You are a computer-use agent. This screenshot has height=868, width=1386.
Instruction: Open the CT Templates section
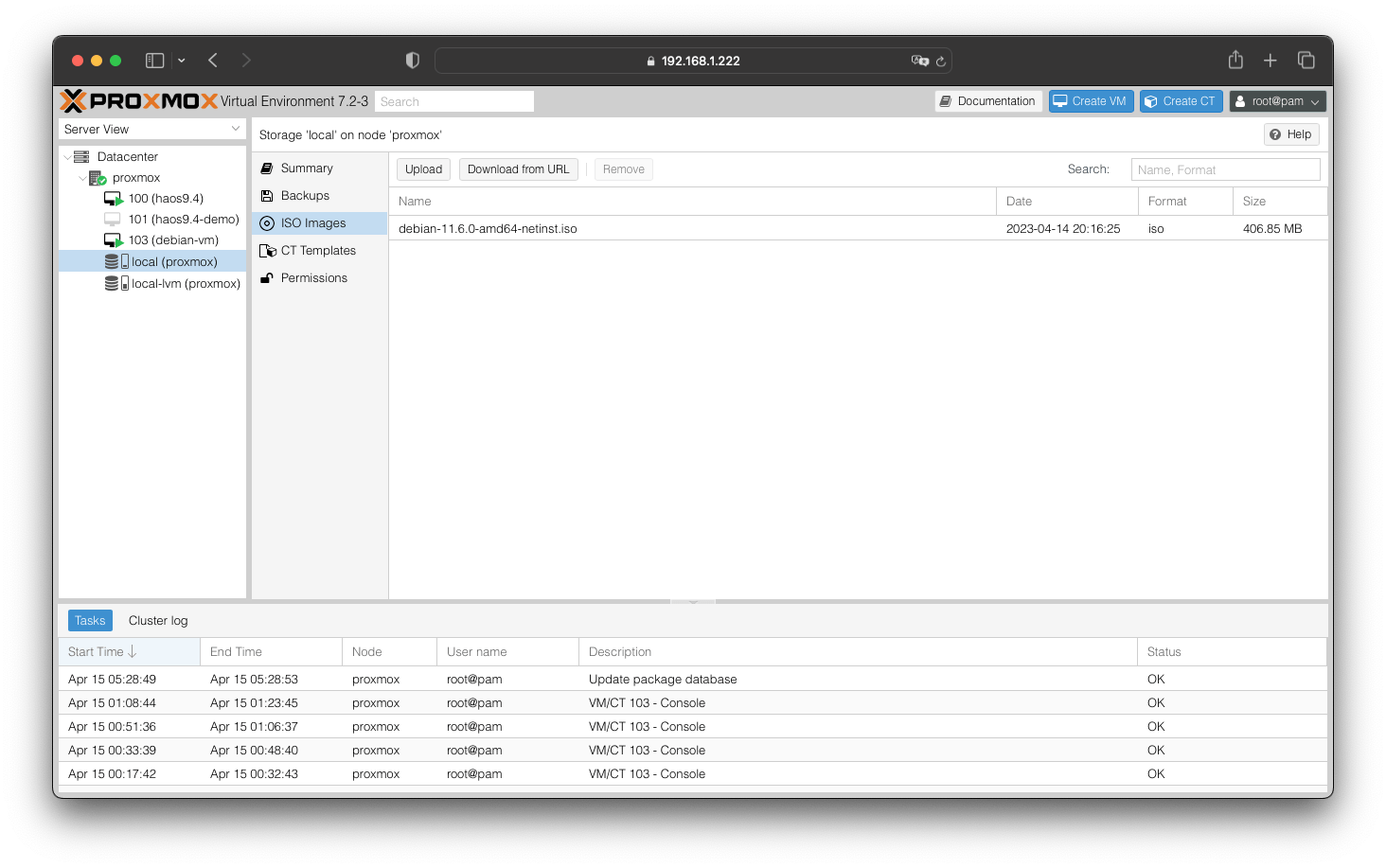(x=318, y=251)
